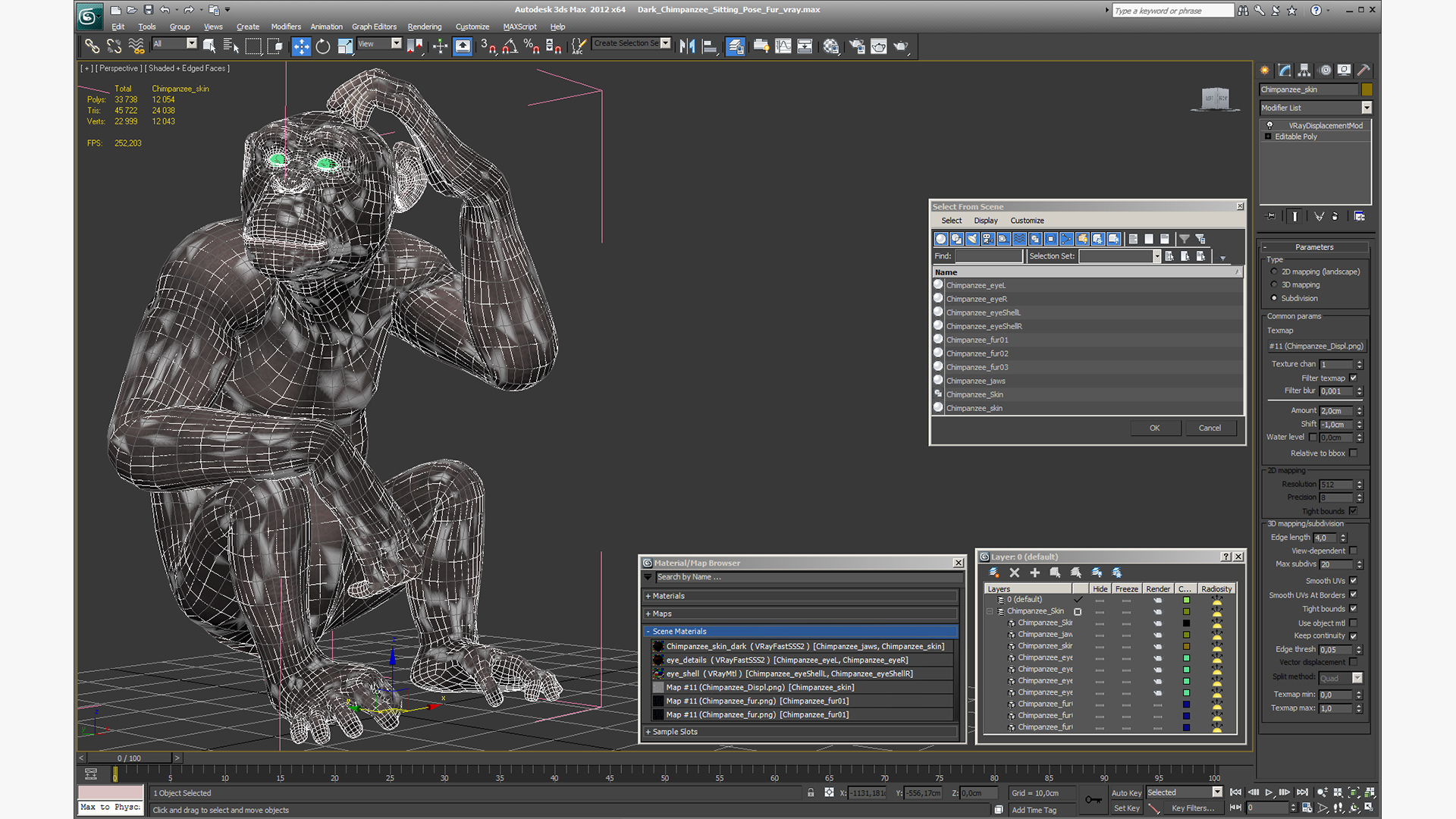Toggle the Angle Snap button
The width and height of the screenshot is (1456, 819).
[510, 46]
